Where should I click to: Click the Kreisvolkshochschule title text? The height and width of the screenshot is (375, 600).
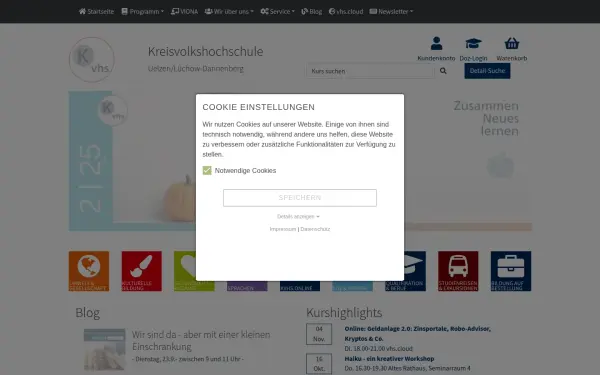coord(205,51)
